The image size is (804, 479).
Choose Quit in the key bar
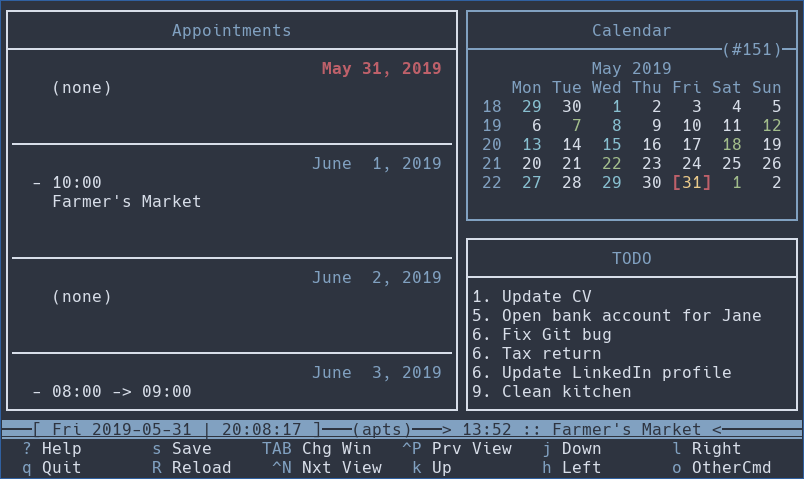[52, 468]
